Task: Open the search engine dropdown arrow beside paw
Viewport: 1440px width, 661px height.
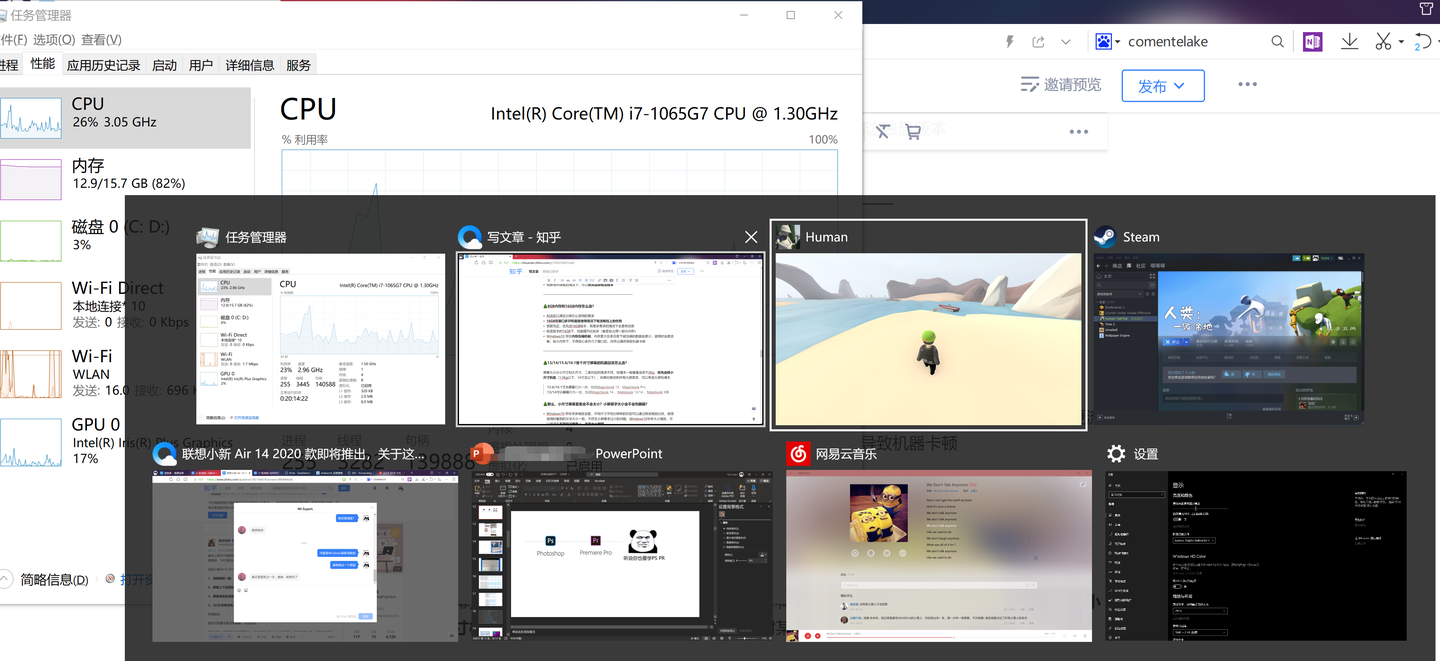Action: [1118, 42]
